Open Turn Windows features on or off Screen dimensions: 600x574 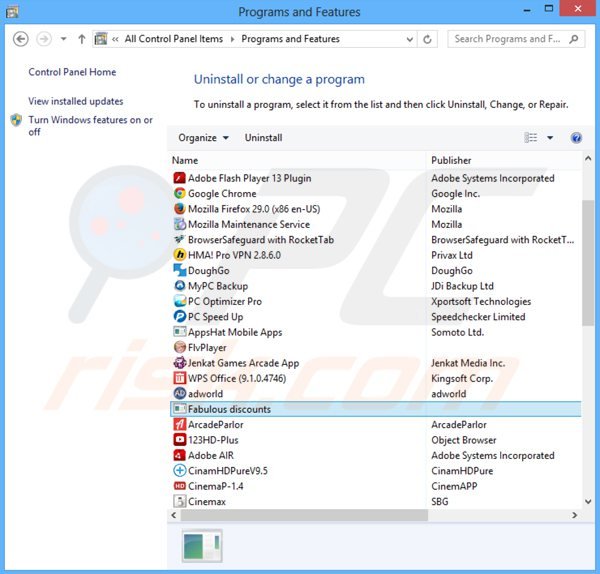(90, 126)
